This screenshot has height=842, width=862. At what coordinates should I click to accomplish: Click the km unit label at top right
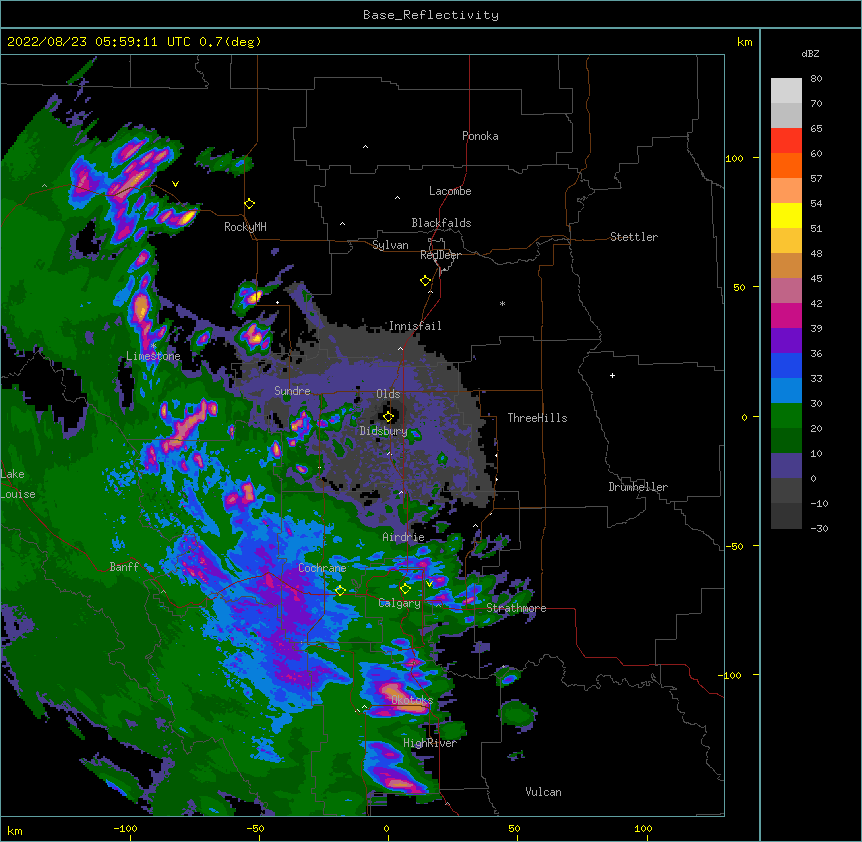click(x=744, y=42)
